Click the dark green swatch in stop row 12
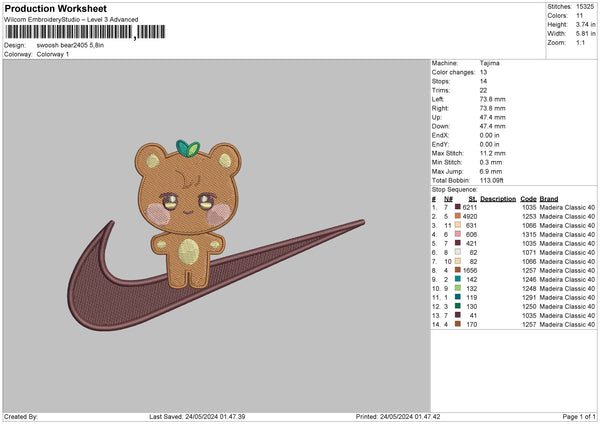 (458, 306)
